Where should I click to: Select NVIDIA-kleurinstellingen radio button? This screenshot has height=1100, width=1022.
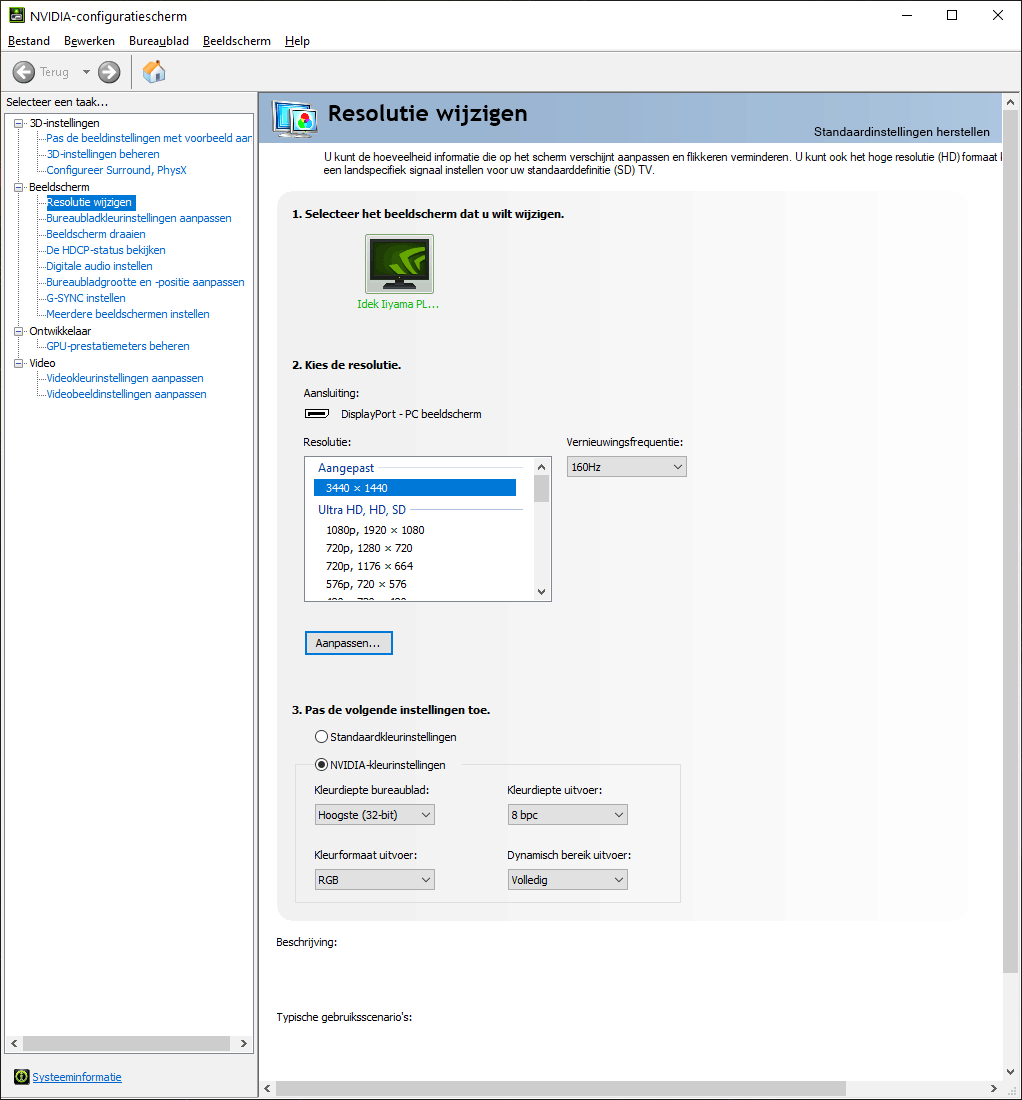click(321, 765)
